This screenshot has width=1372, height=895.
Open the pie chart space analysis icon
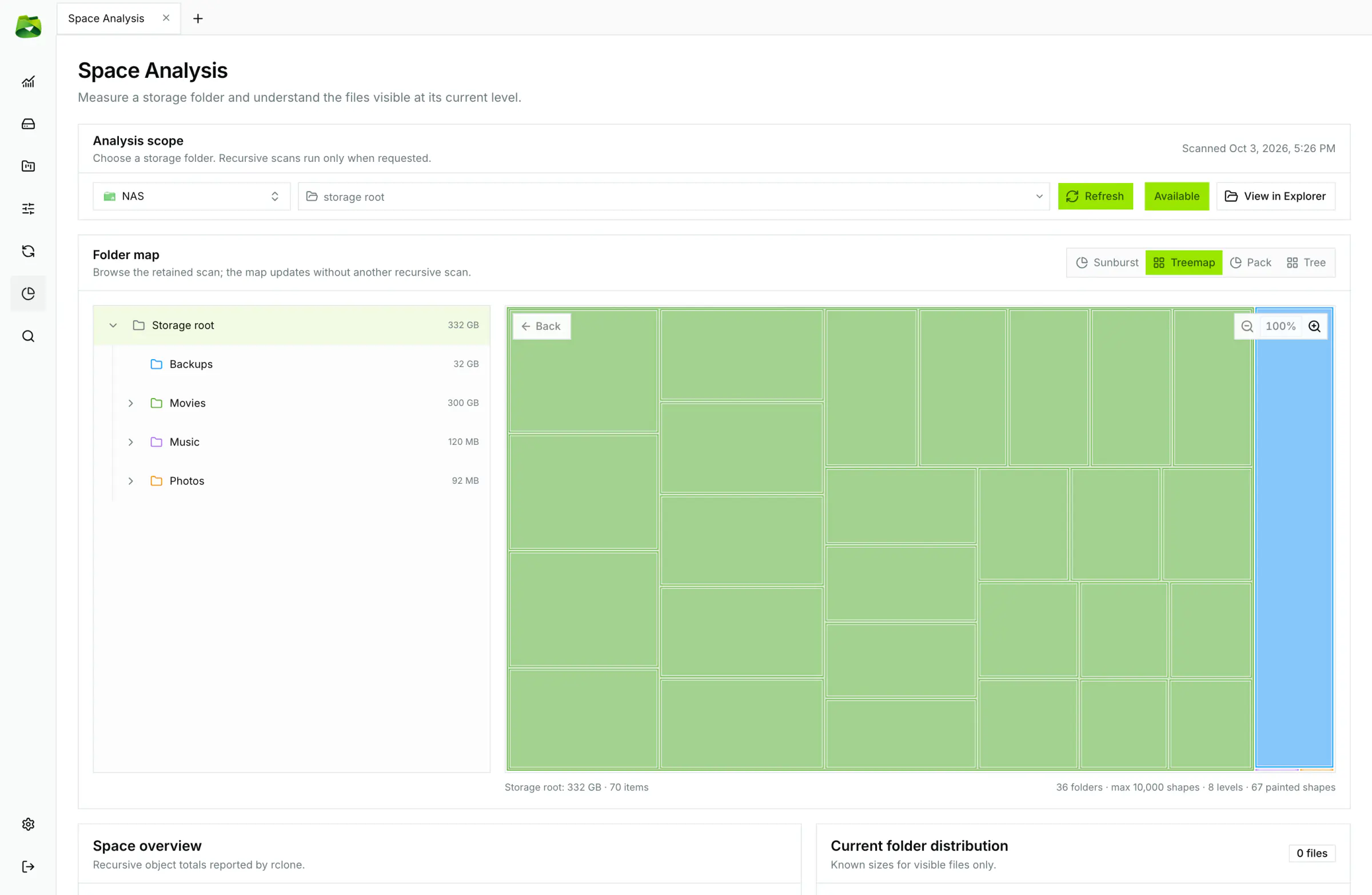28,293
